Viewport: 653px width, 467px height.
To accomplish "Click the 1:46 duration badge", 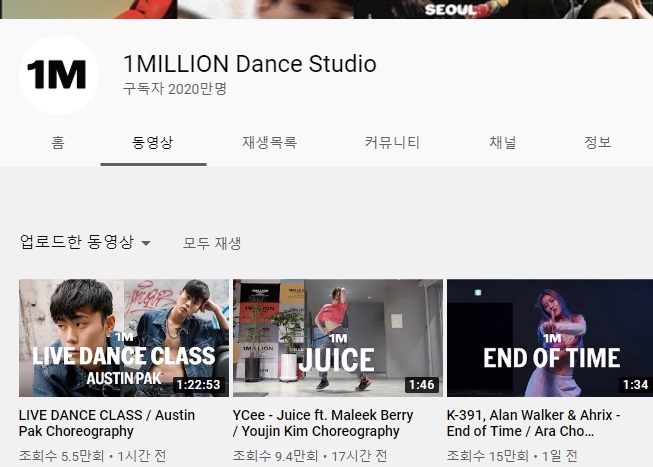I will pos(422,385).
